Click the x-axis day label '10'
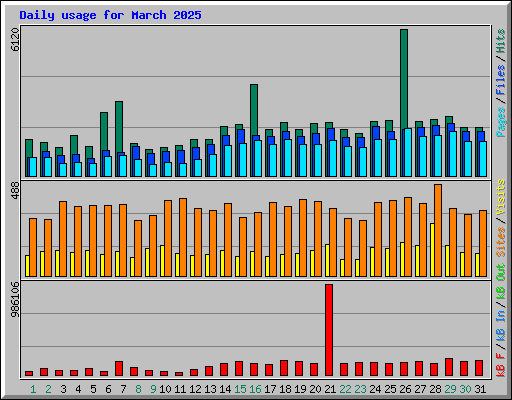 point(165,389)
